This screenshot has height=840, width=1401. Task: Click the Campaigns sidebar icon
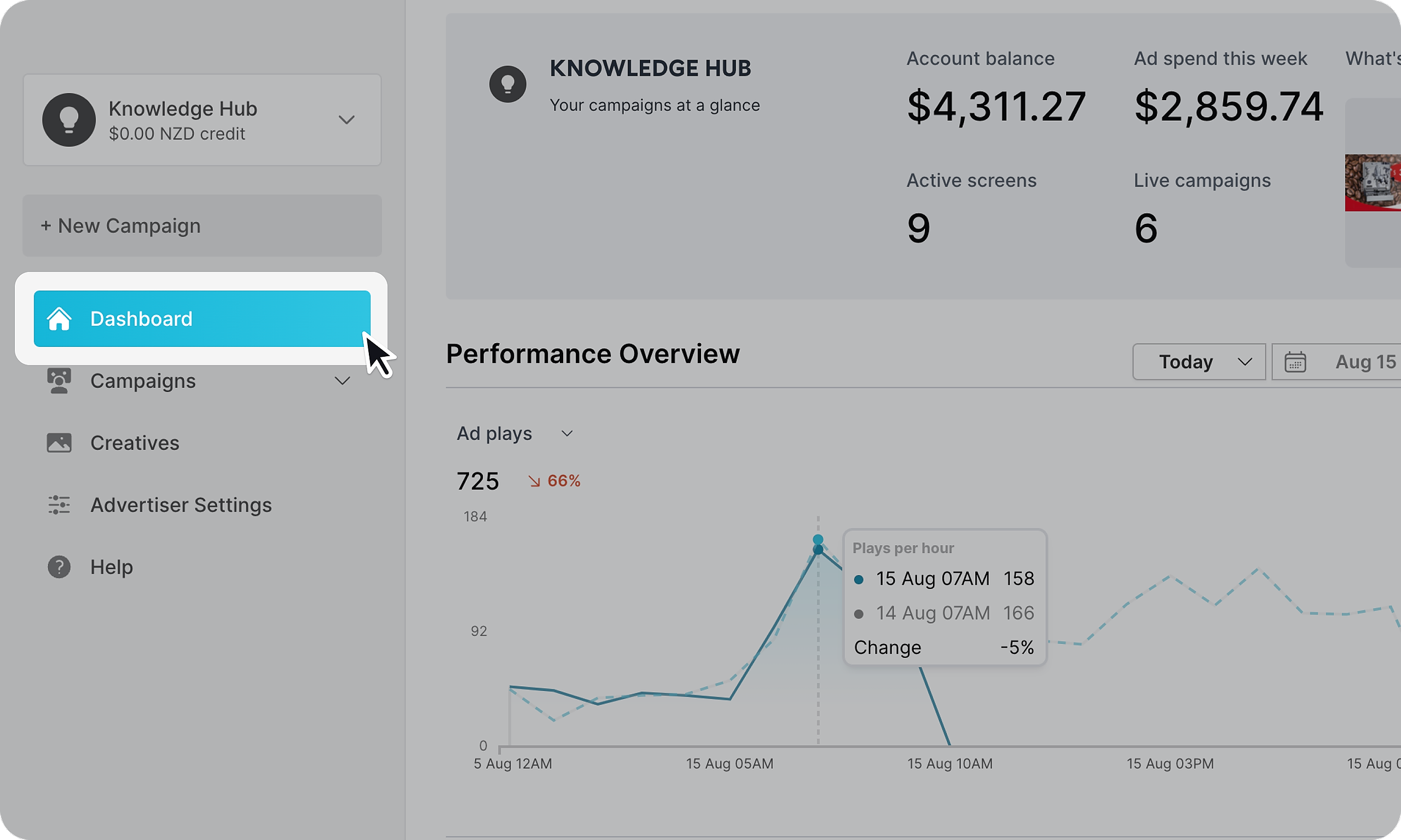pyautogui.click(x=59, y=381)
